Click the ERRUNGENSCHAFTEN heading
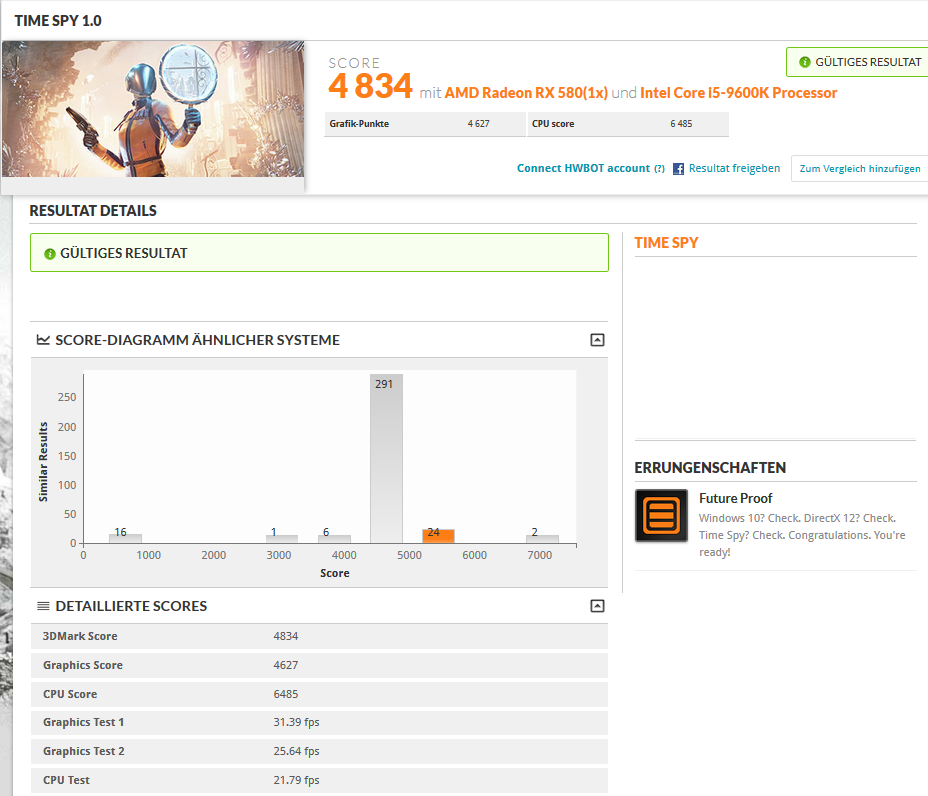The height and width of the screenshot is (796, 928). point(710,468)
